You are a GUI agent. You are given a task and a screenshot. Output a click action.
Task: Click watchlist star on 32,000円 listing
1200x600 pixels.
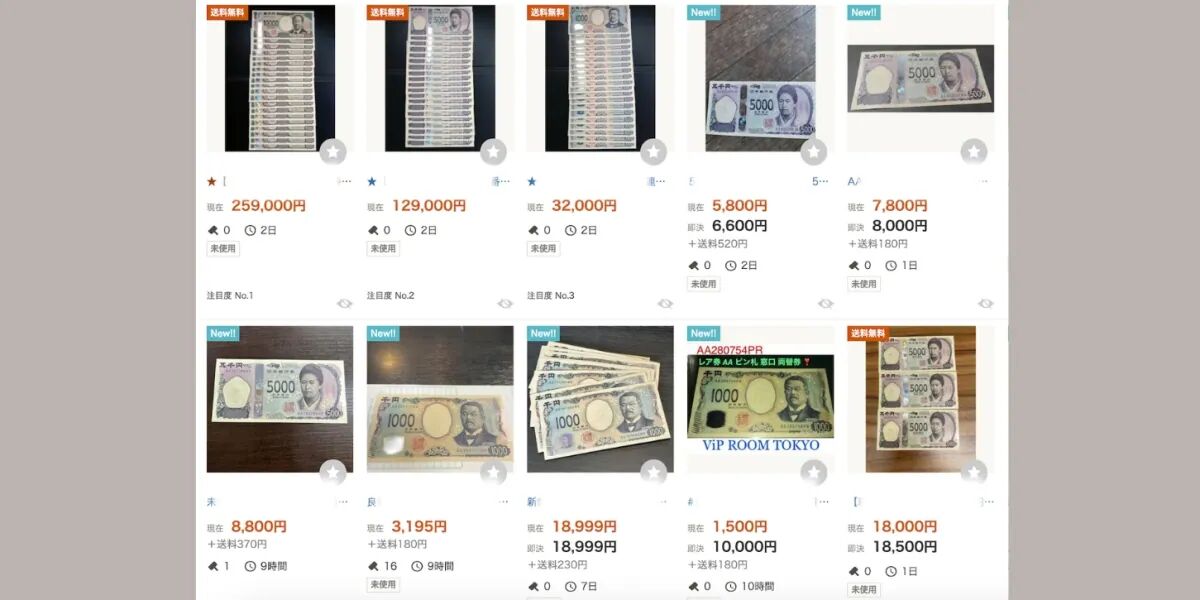point(653,152)
